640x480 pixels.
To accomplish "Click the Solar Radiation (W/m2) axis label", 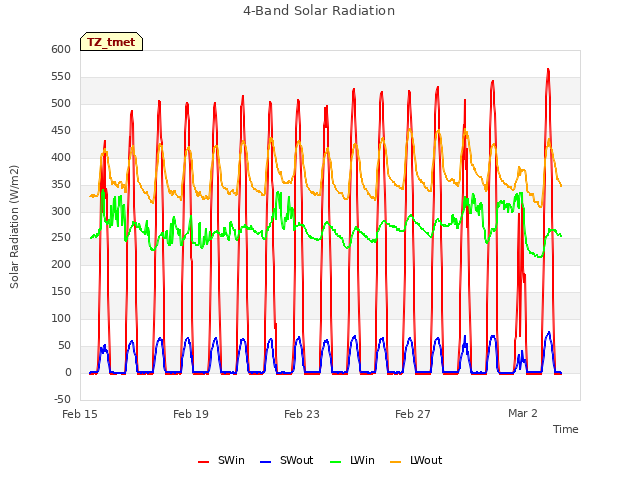I will point(14,227).
